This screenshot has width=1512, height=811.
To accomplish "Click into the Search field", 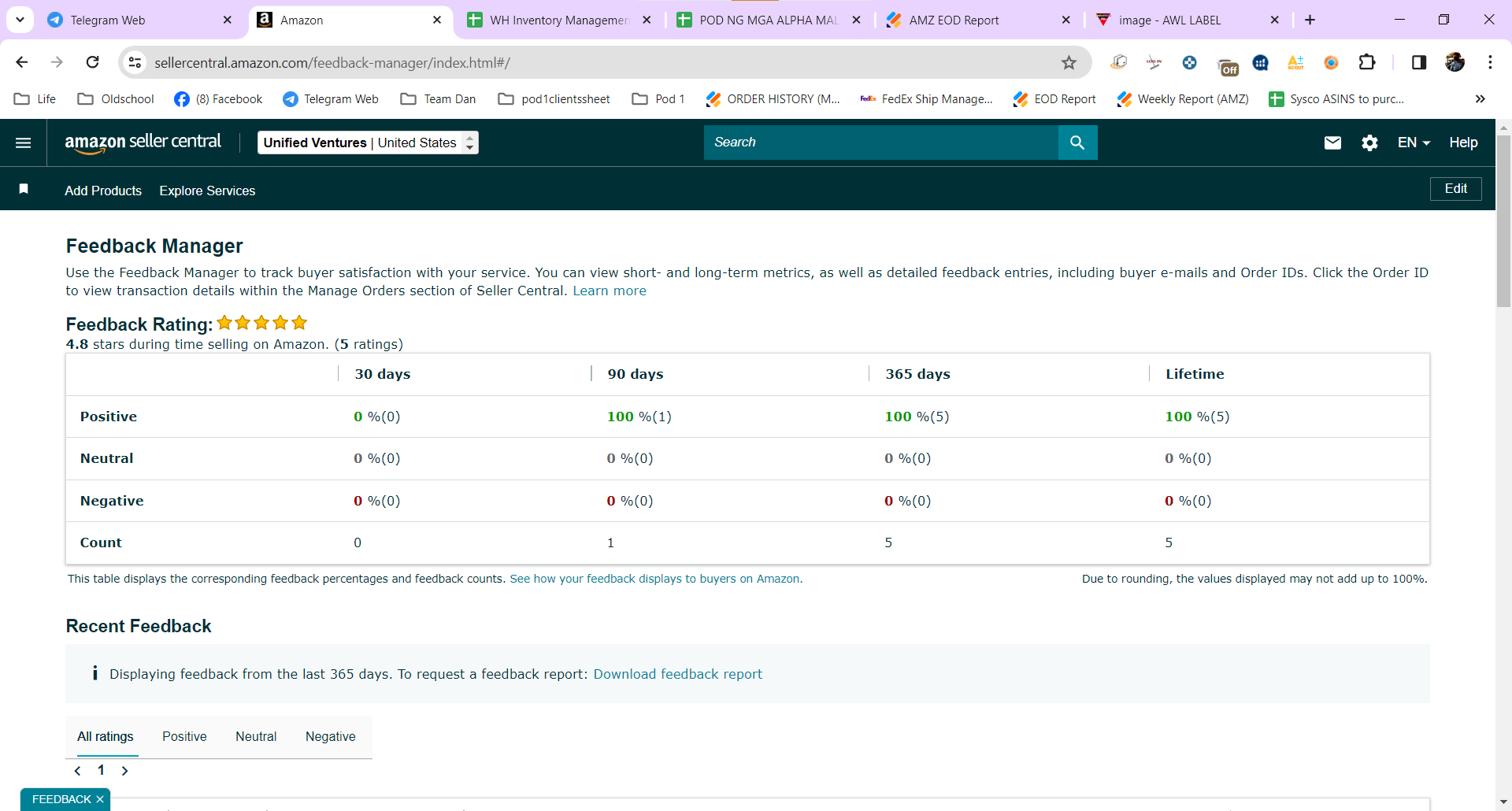I will [x=881, y=143].
